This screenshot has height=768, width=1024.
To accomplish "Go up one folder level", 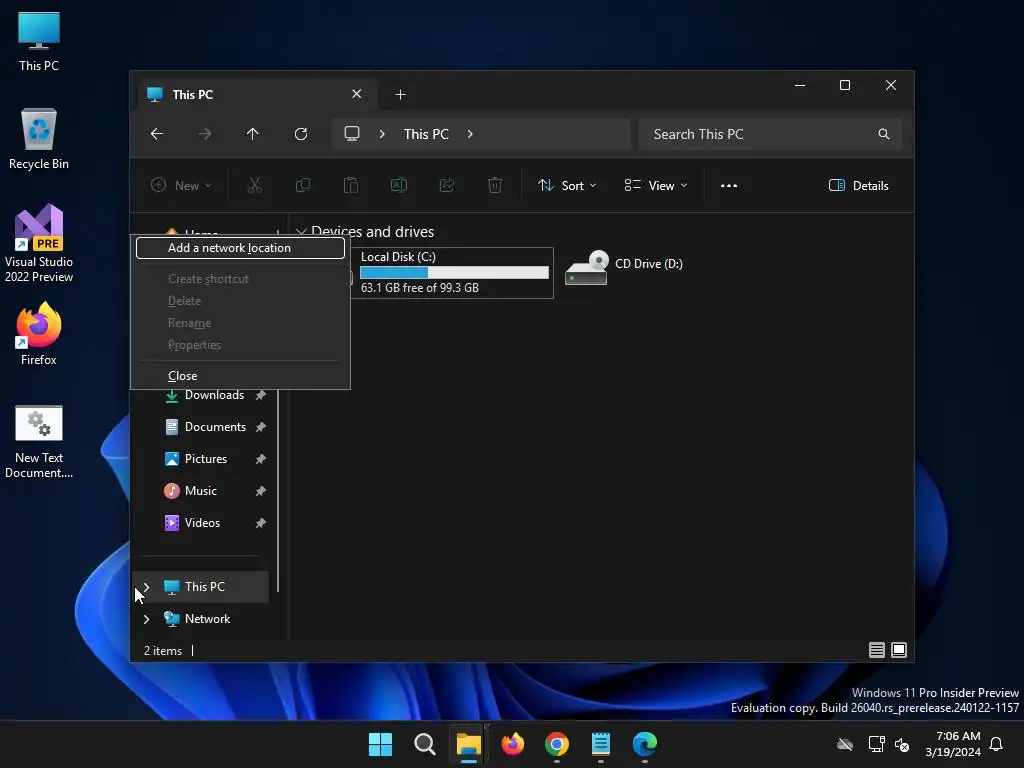I will point(253,134).
